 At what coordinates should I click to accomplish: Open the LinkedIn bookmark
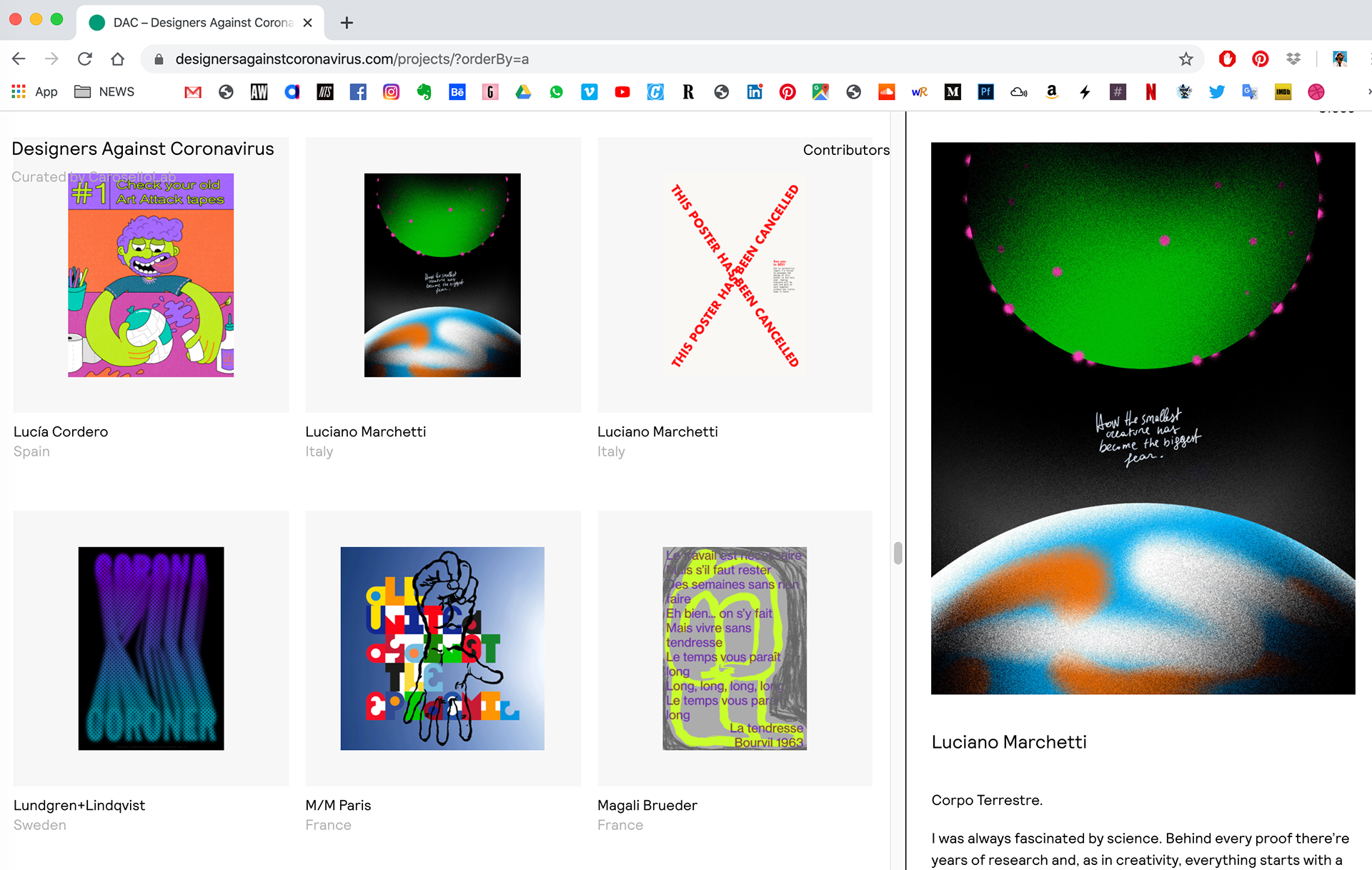[x=755, y=92]
